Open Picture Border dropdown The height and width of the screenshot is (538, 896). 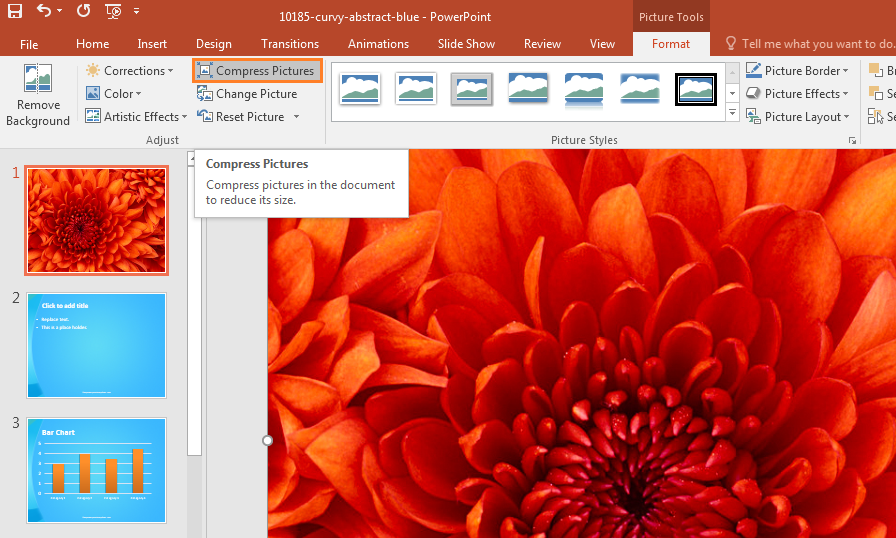tap(797, 71)
